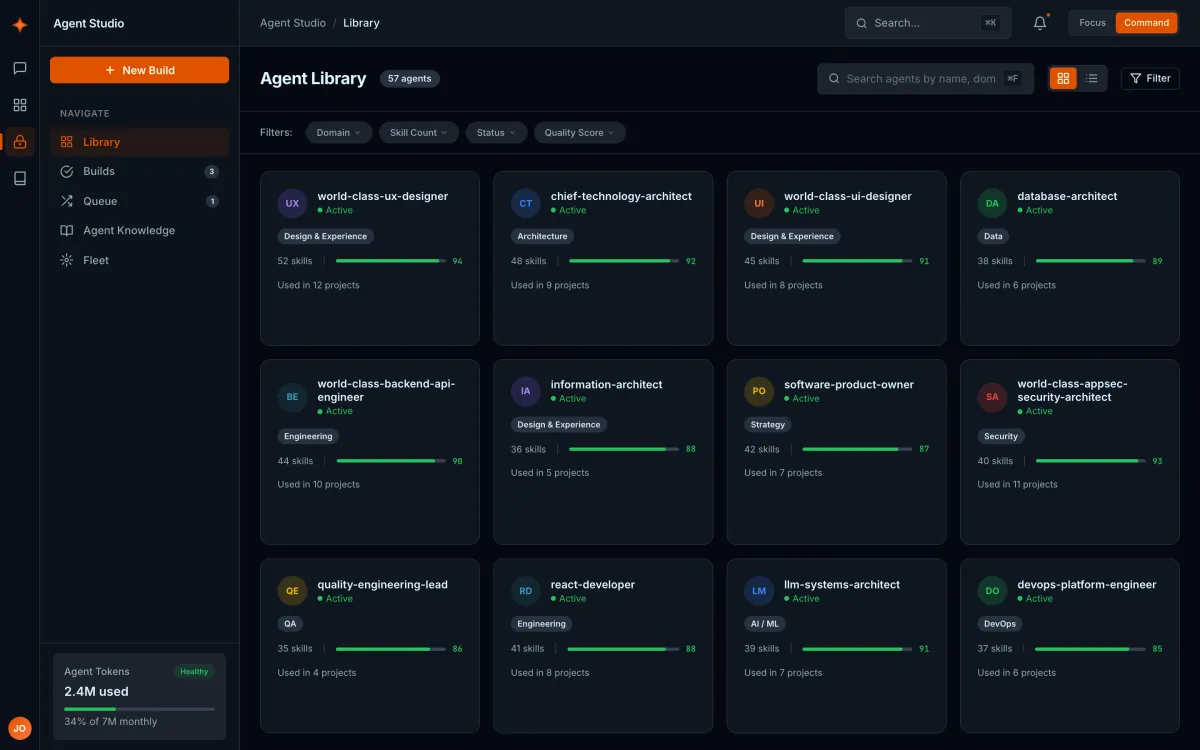The width and height of the screenshot is (1200, 750).
Task: Click the IA avatar of information-architect
Action: (525, 391)
